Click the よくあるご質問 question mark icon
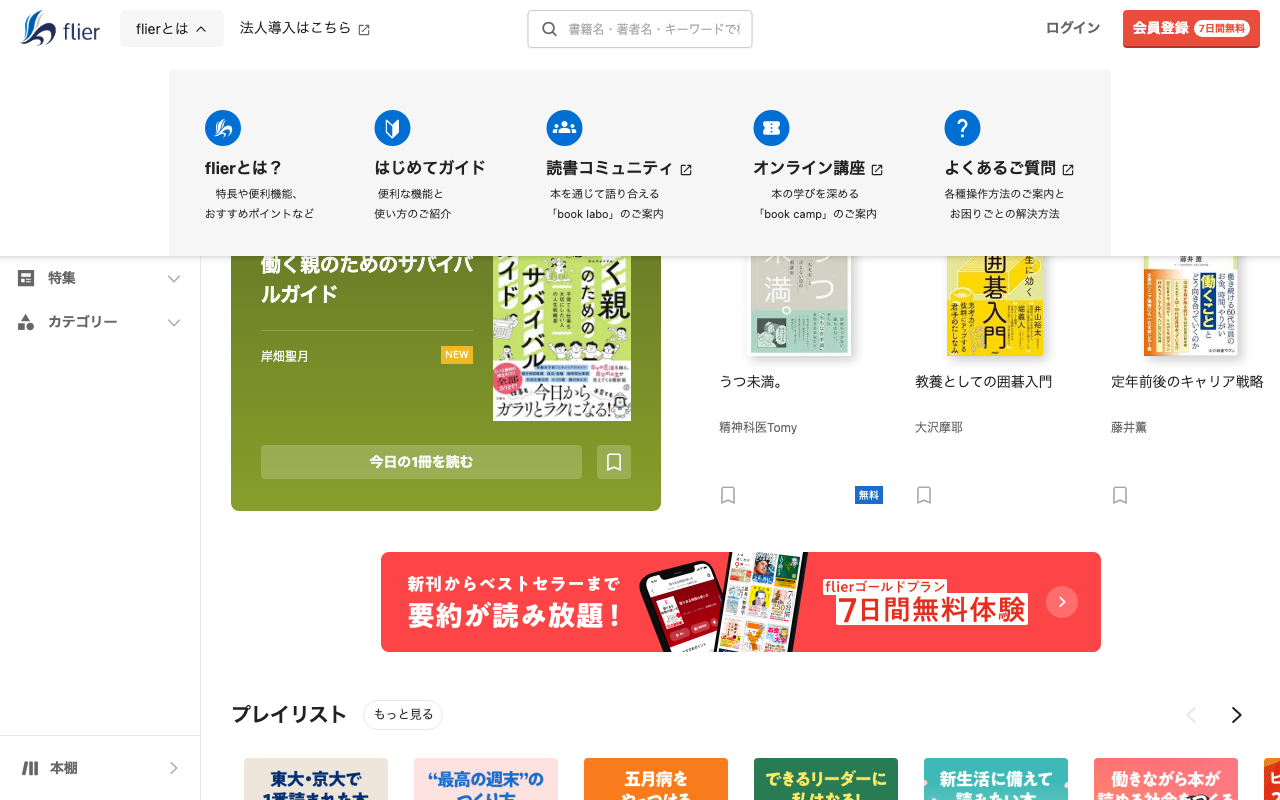Viewport: 1280px width, 800px height. click(962, 128)
